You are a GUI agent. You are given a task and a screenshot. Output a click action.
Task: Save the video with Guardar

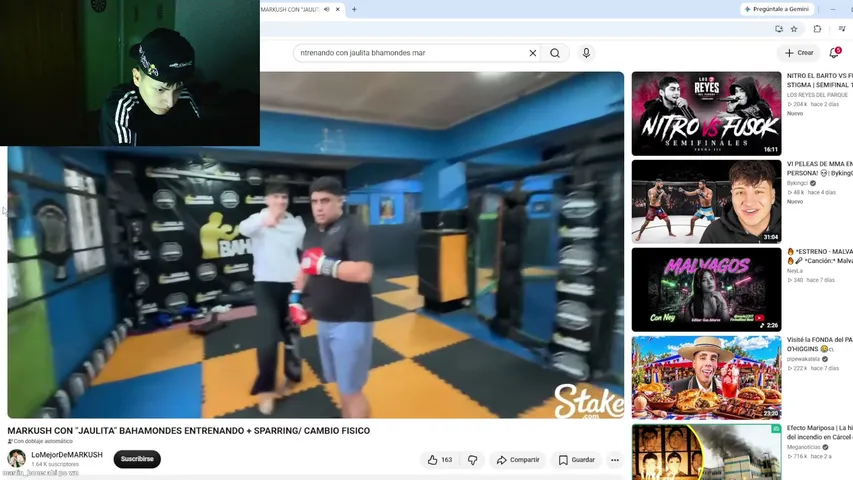click(x=577, y=460)
